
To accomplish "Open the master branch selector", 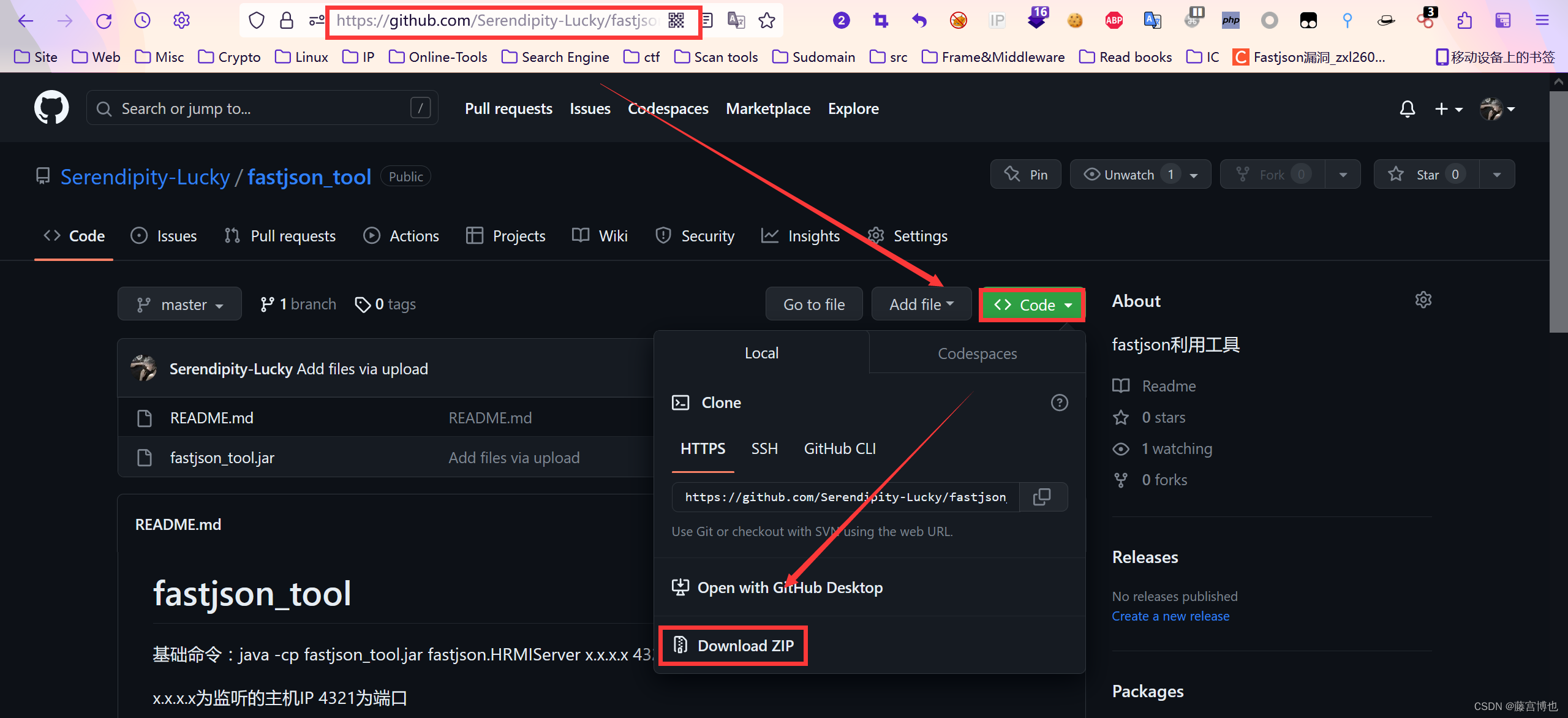I will [179, 304].
